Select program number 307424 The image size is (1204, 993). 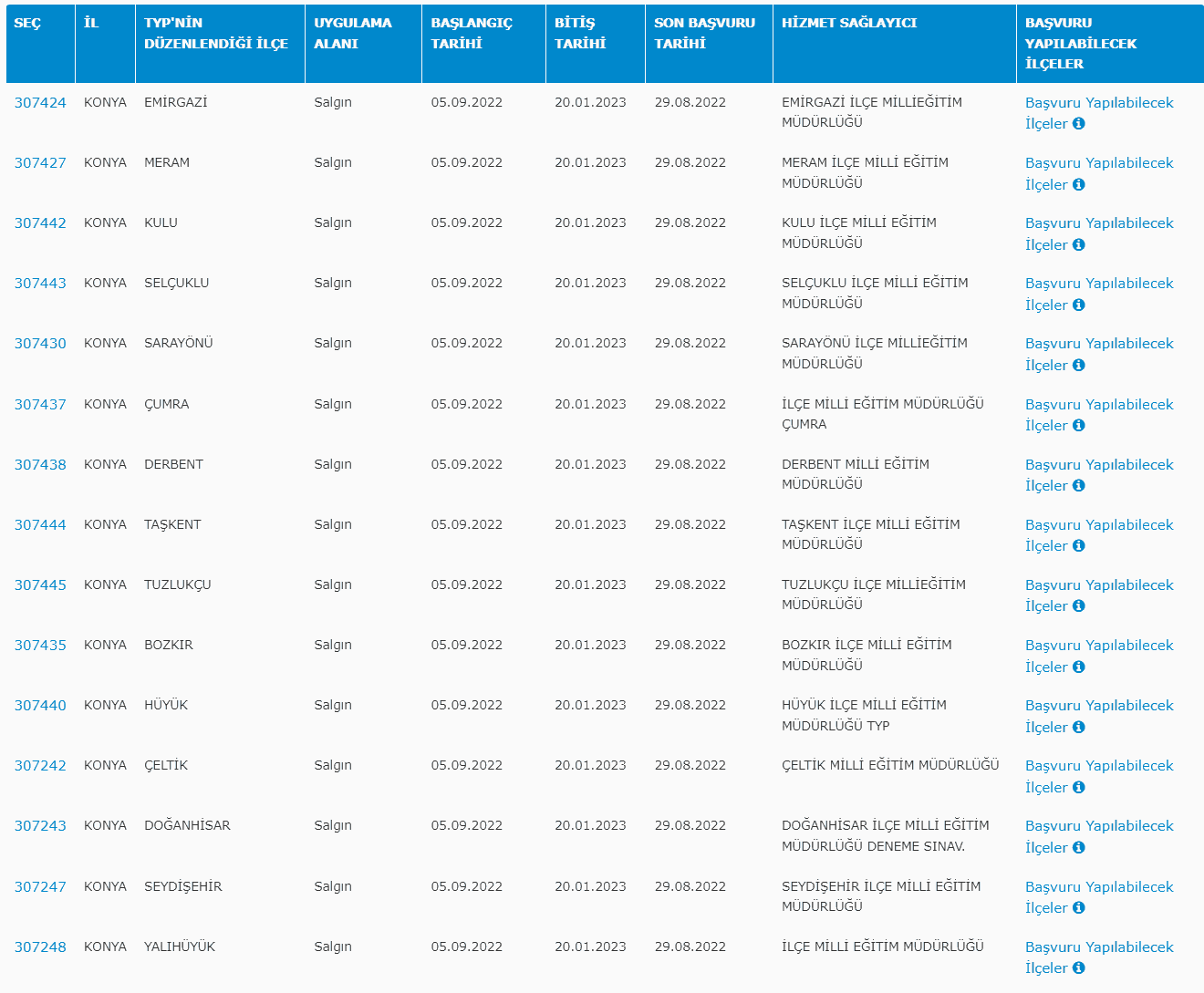point(40,103)
